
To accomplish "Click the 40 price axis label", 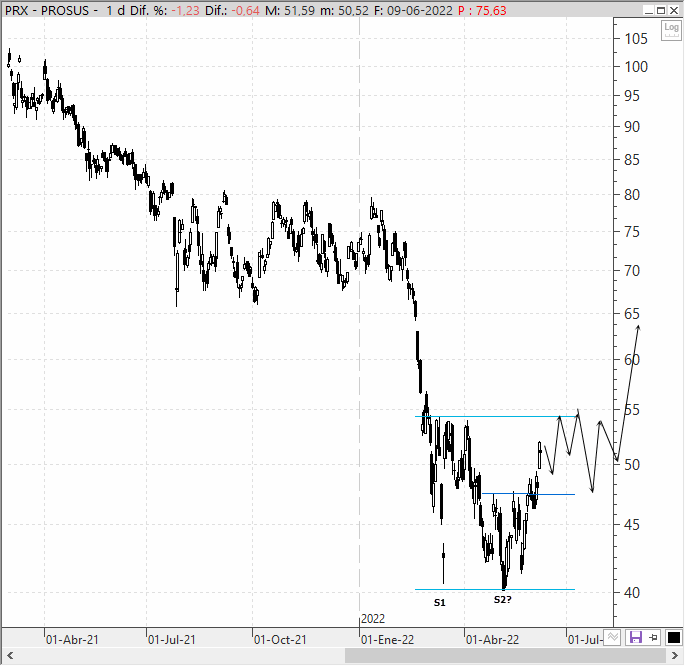I will [x=632, y=593].
